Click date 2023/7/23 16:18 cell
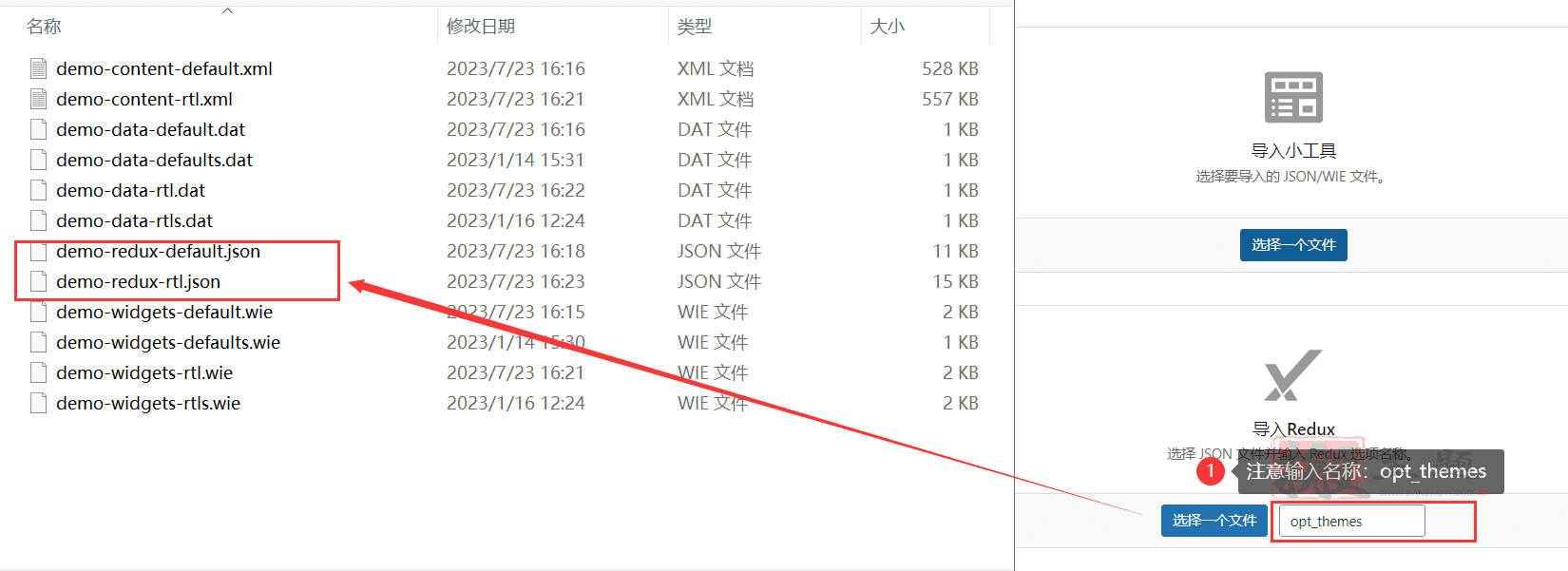This screenshot has height=571, width=1568. pos(516,251)
